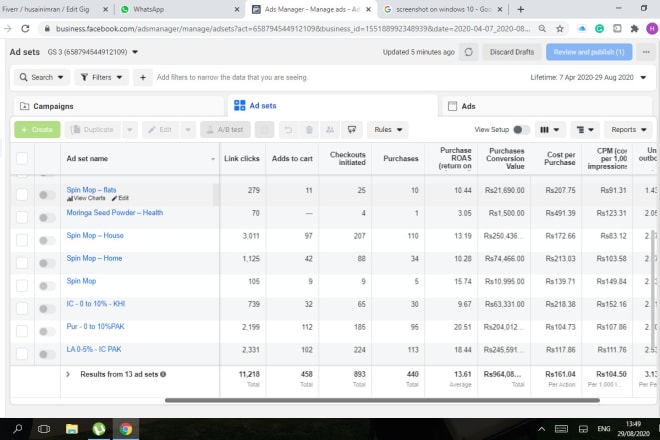Open the Rules dropdown
The height and width of the screenshot is (440, 660).
point(388,130)
